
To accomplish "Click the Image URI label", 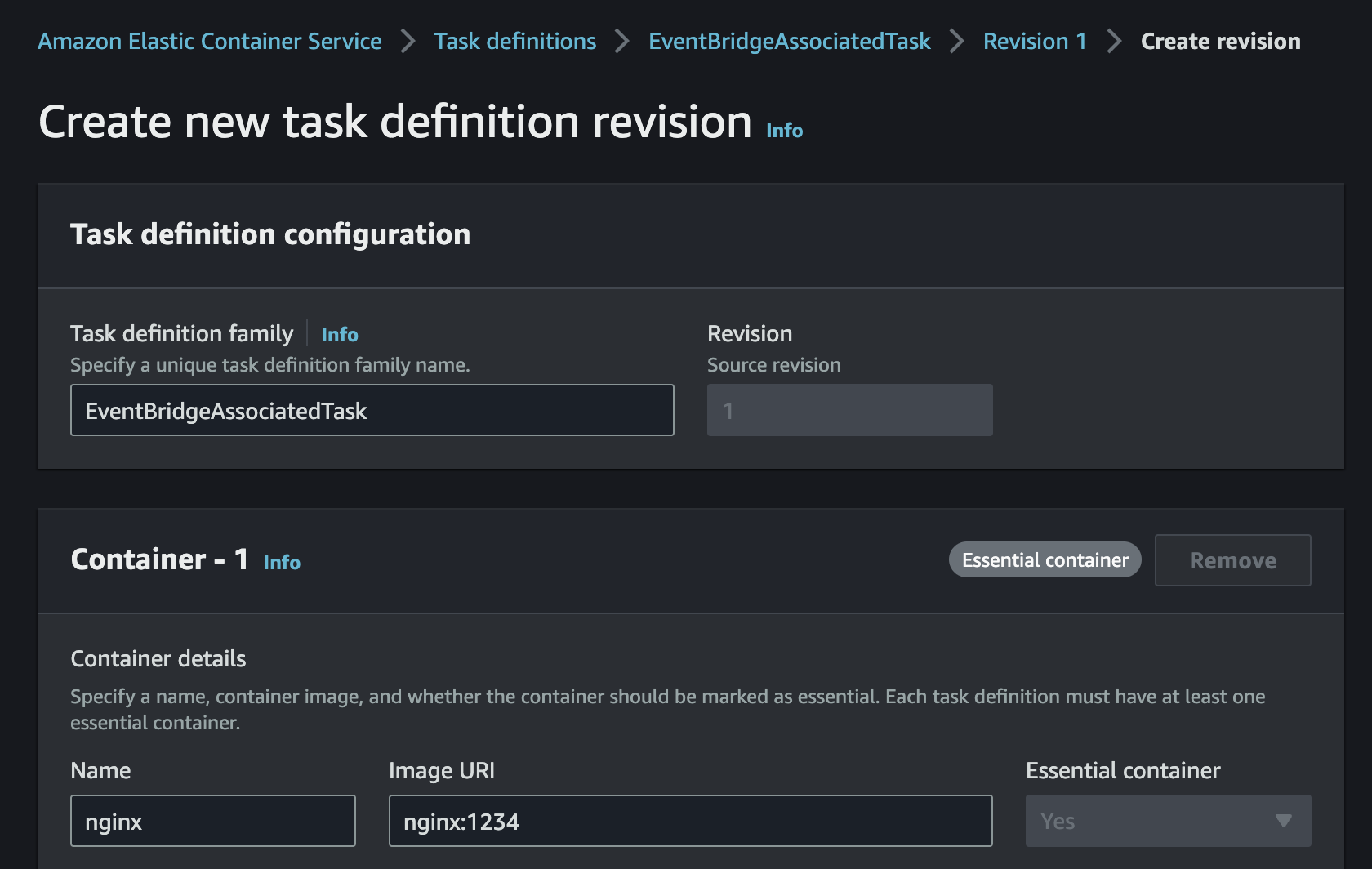I will [442, 770].
